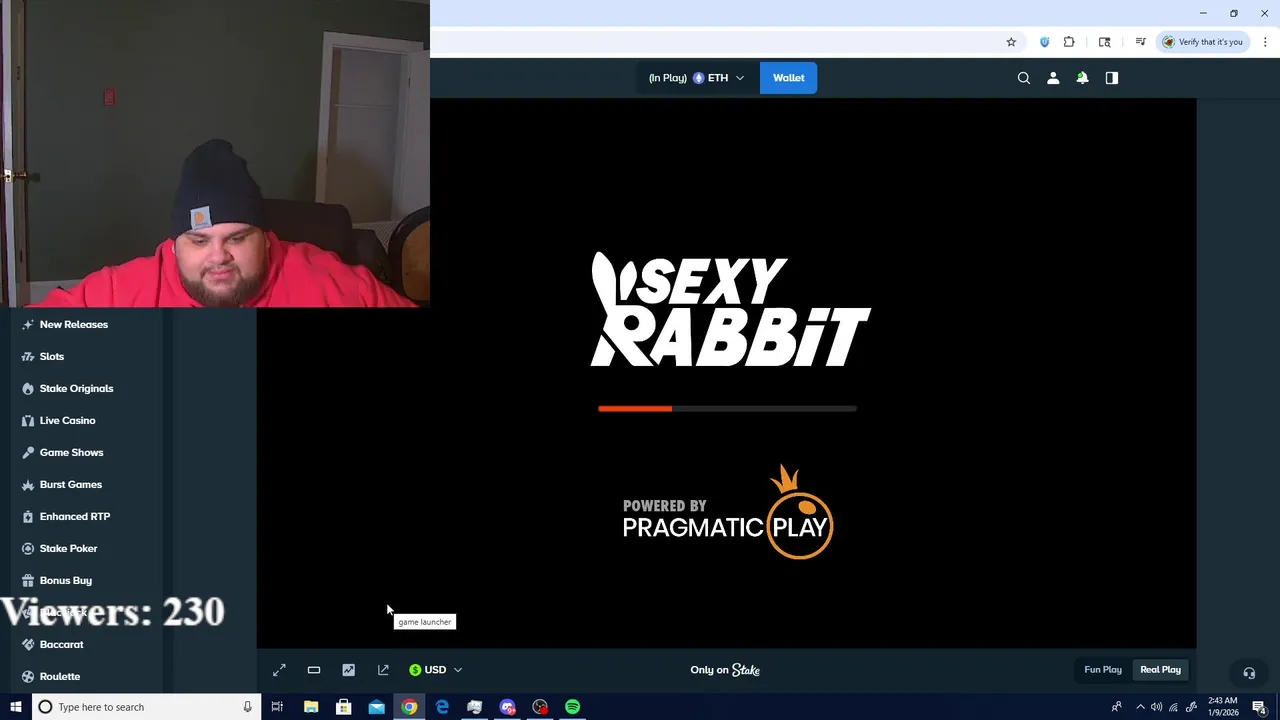Open network settings in system tray
This screenshot has width=1280, height=720.
click(1173, 707)
